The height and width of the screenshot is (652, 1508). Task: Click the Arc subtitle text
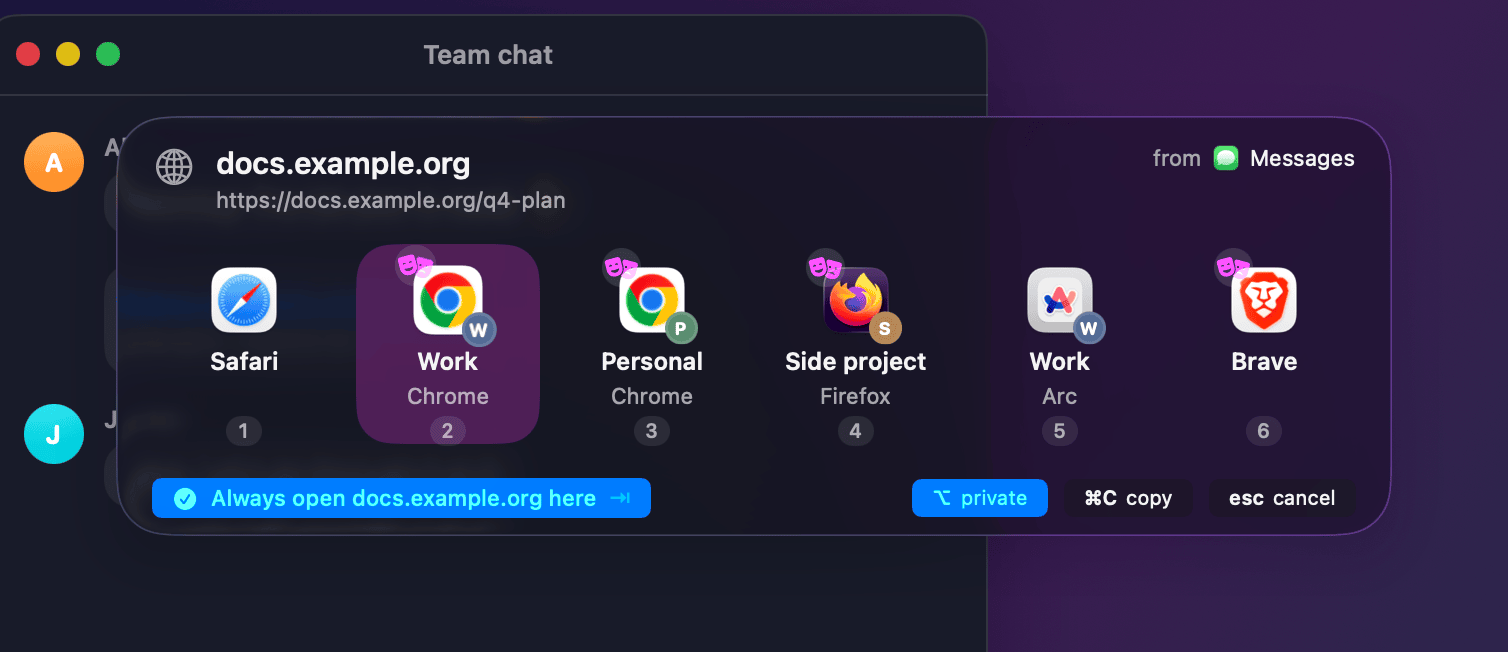coord(1060,396)
